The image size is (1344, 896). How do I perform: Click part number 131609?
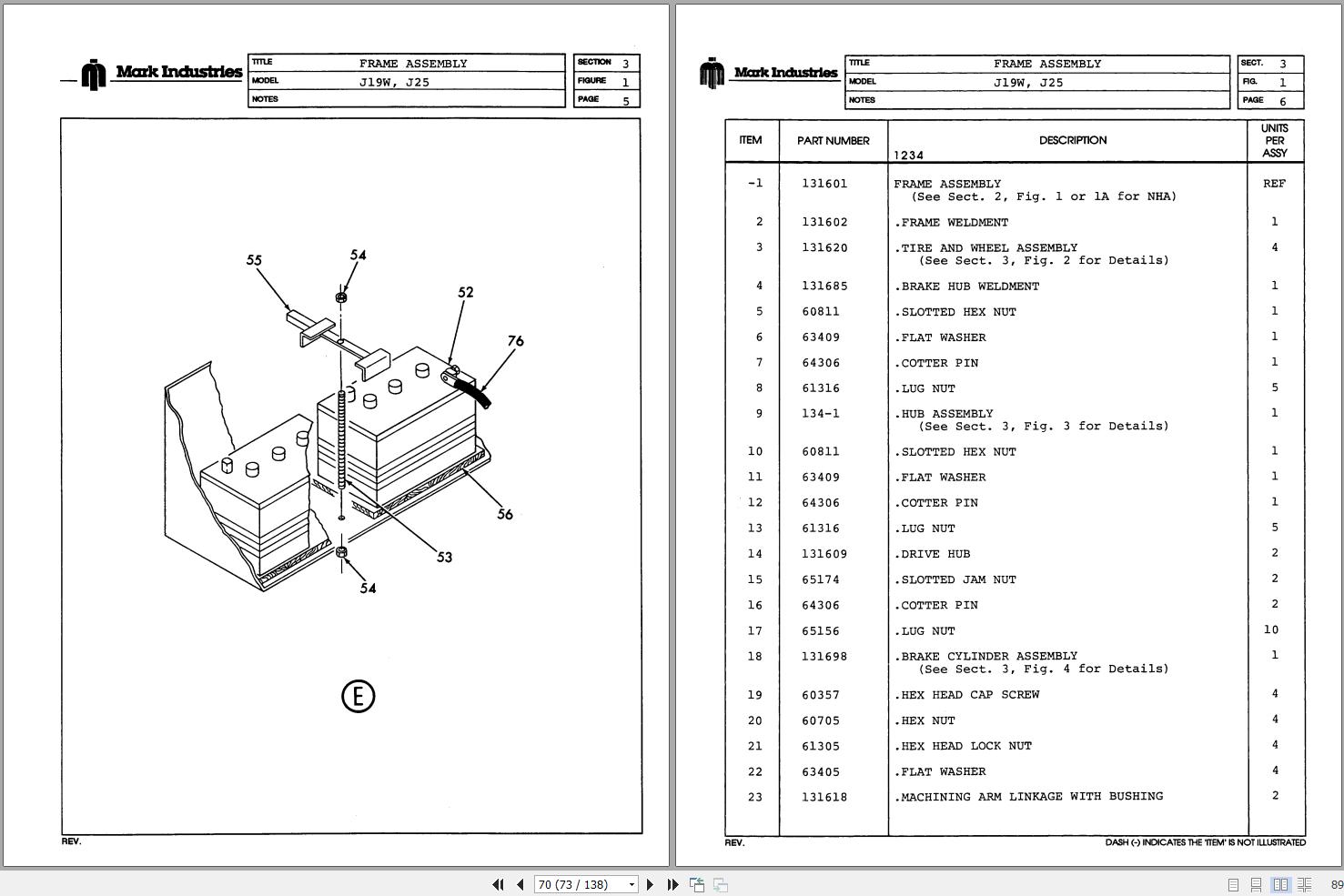(x=824, y=553)
